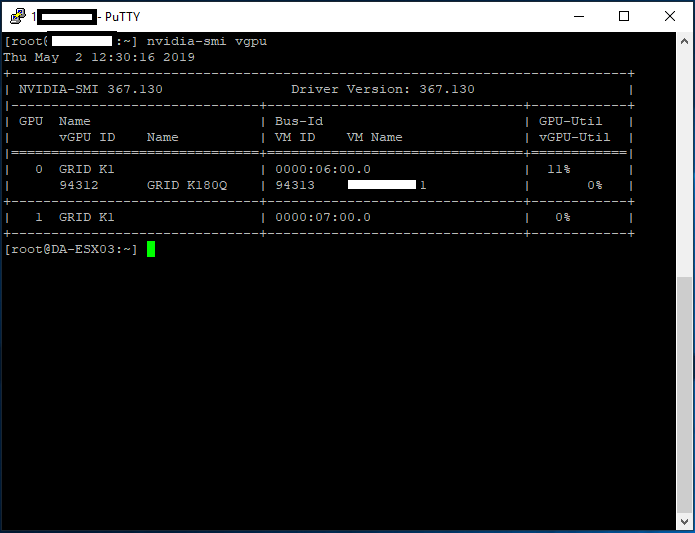The image size is (695, 533).
Task: Click VM ID value '94313'
Action: tap(295, 185)
